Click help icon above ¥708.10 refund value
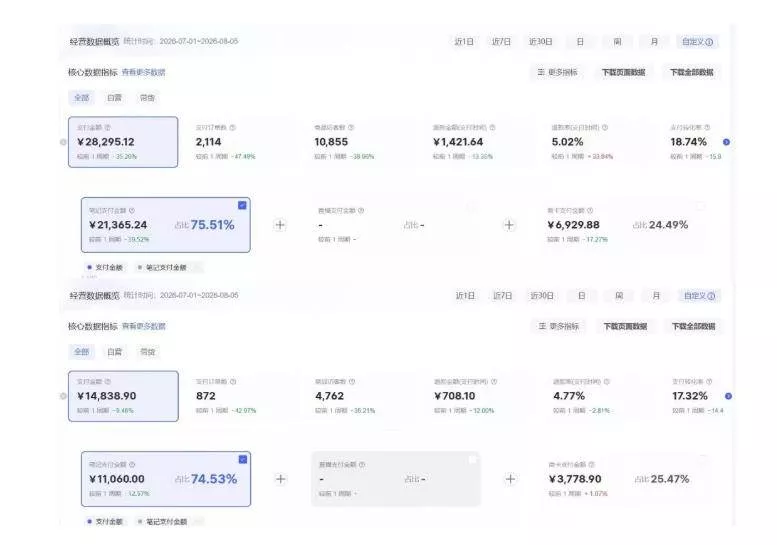777x545 pixels. pos(494,382)
